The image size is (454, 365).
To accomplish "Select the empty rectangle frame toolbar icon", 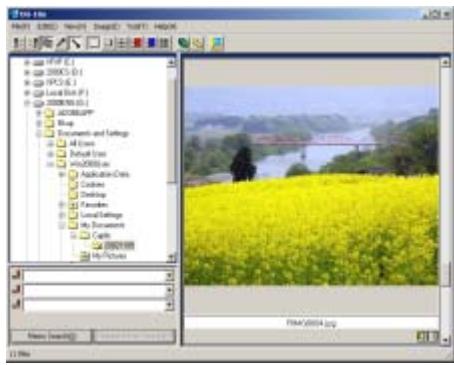I will pyautogui.click(x=93, y=43).
